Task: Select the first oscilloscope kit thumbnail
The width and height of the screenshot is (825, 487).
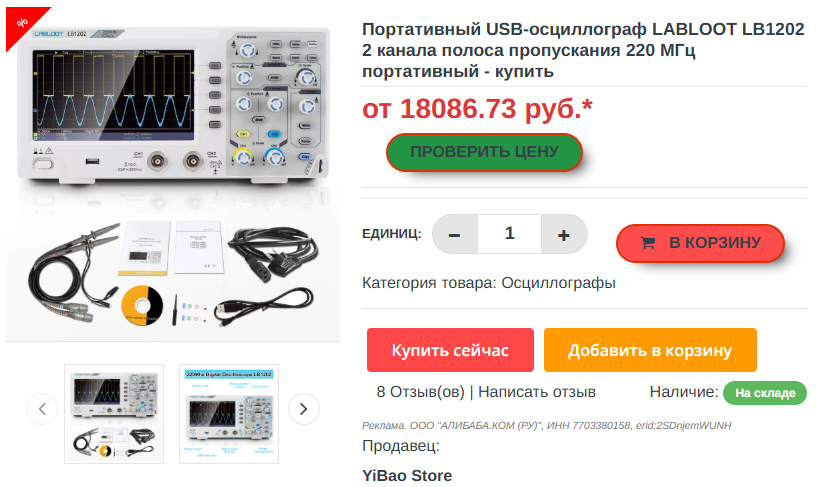Action: (114, 414)
